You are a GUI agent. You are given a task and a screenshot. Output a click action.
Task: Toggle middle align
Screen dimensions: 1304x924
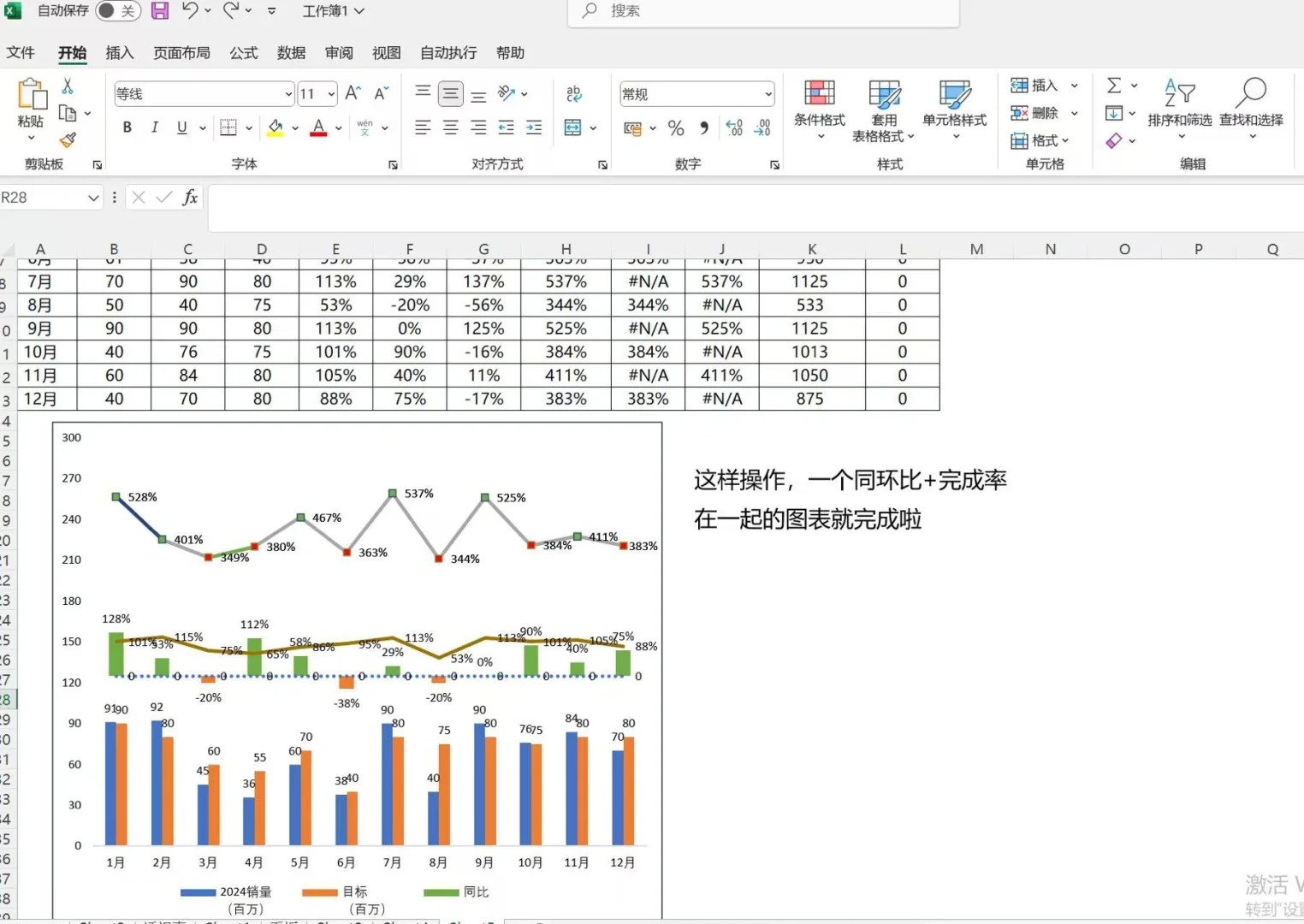451,93
